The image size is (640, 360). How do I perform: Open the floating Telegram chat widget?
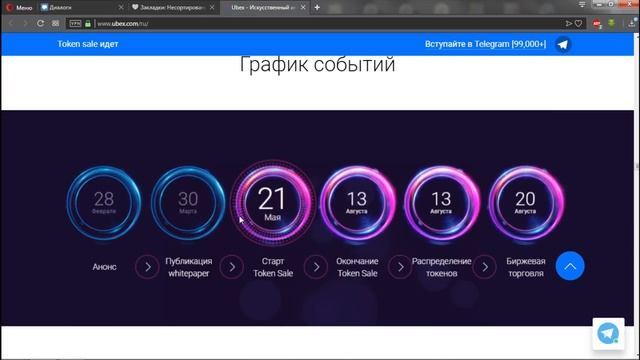[x=608, y=333]
